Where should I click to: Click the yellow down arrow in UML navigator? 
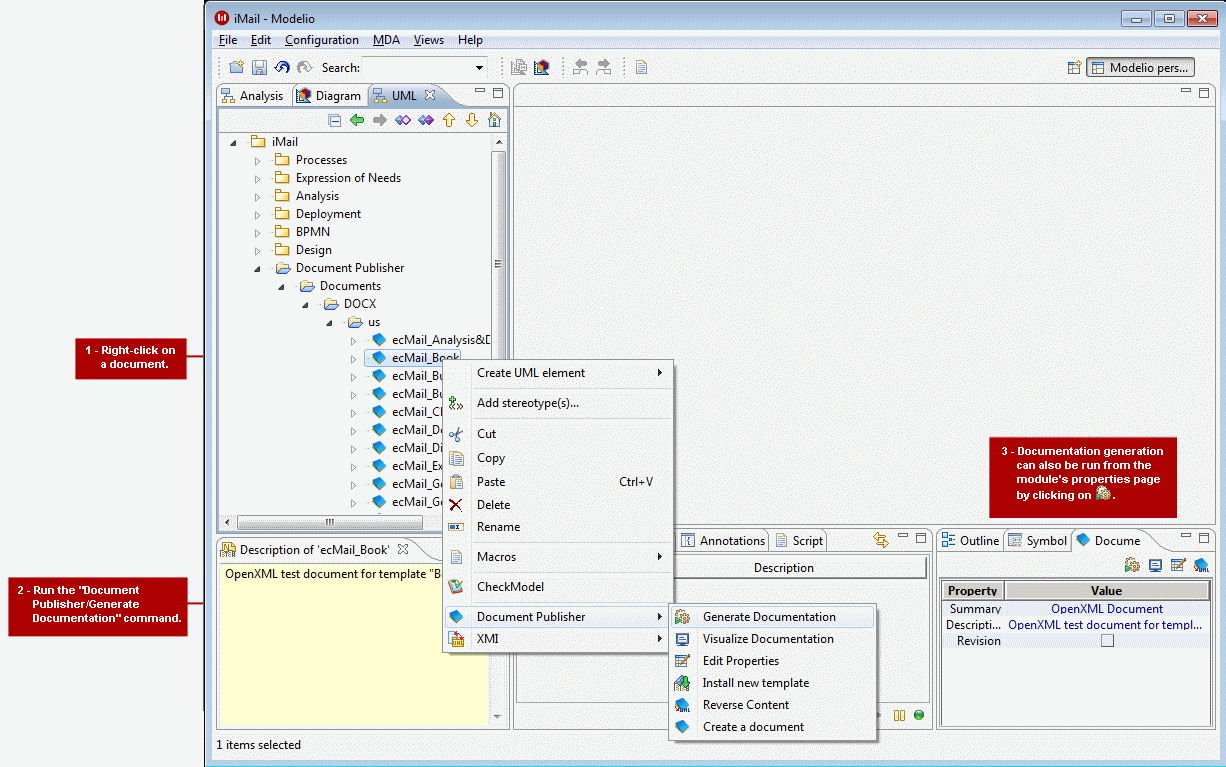pyautogui.click(x=472, y=120)
